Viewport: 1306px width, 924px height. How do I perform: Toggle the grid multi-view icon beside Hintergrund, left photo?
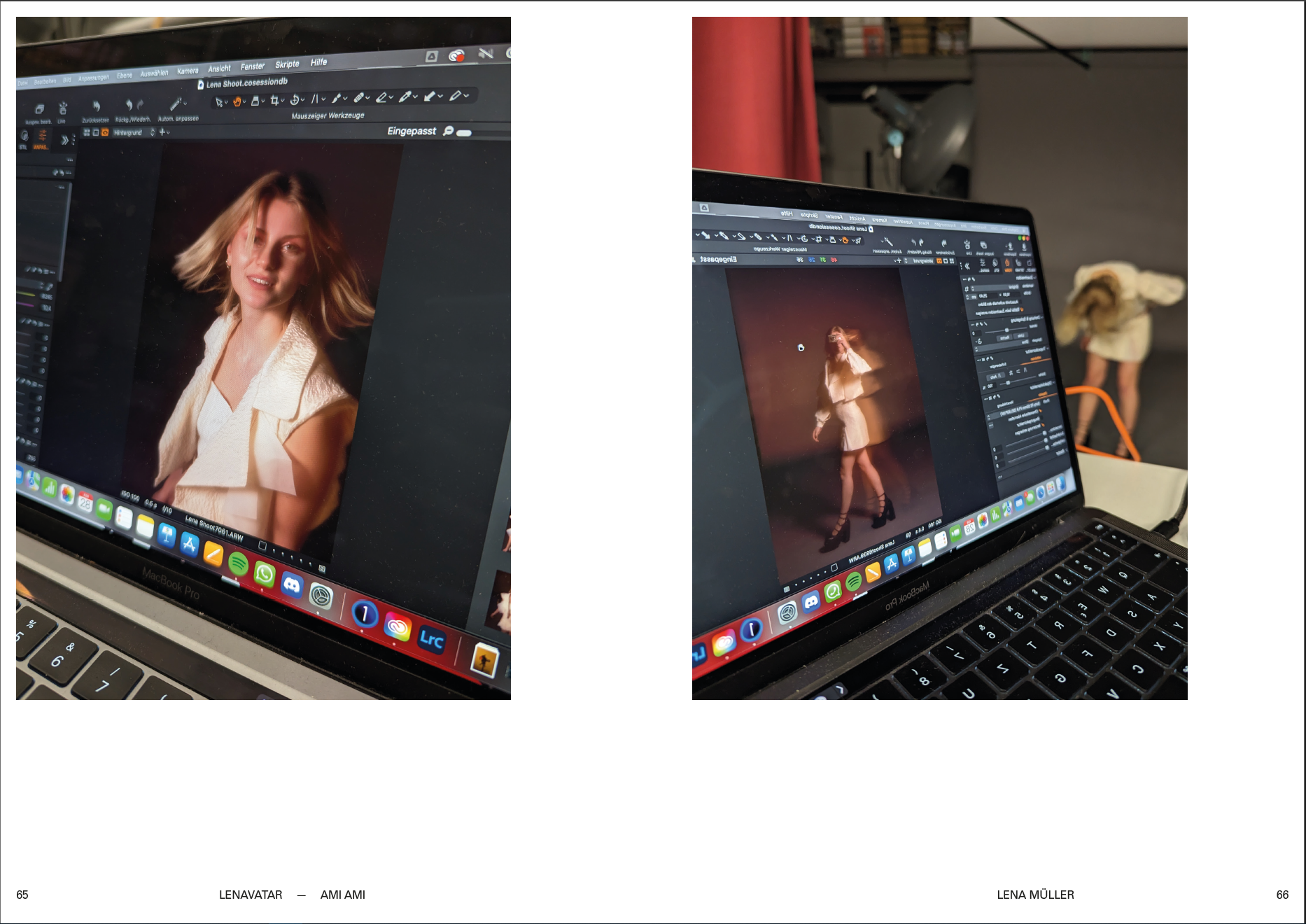(87, 132)
